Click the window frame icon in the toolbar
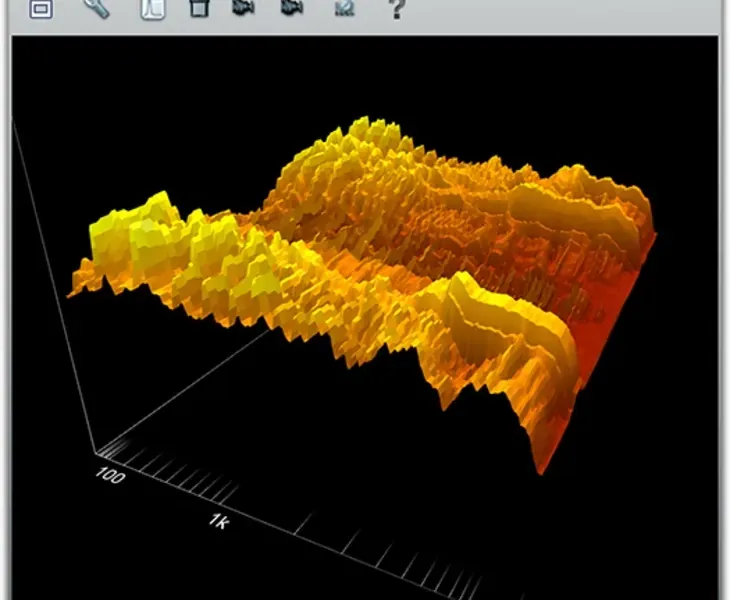Viewport: 730px width, 600px height. coord(41,8)
